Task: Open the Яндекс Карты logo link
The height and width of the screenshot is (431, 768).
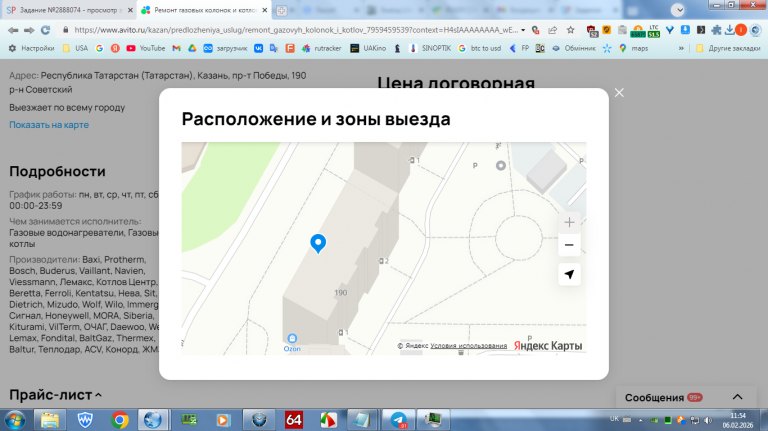Action: (x=548, y=346)
